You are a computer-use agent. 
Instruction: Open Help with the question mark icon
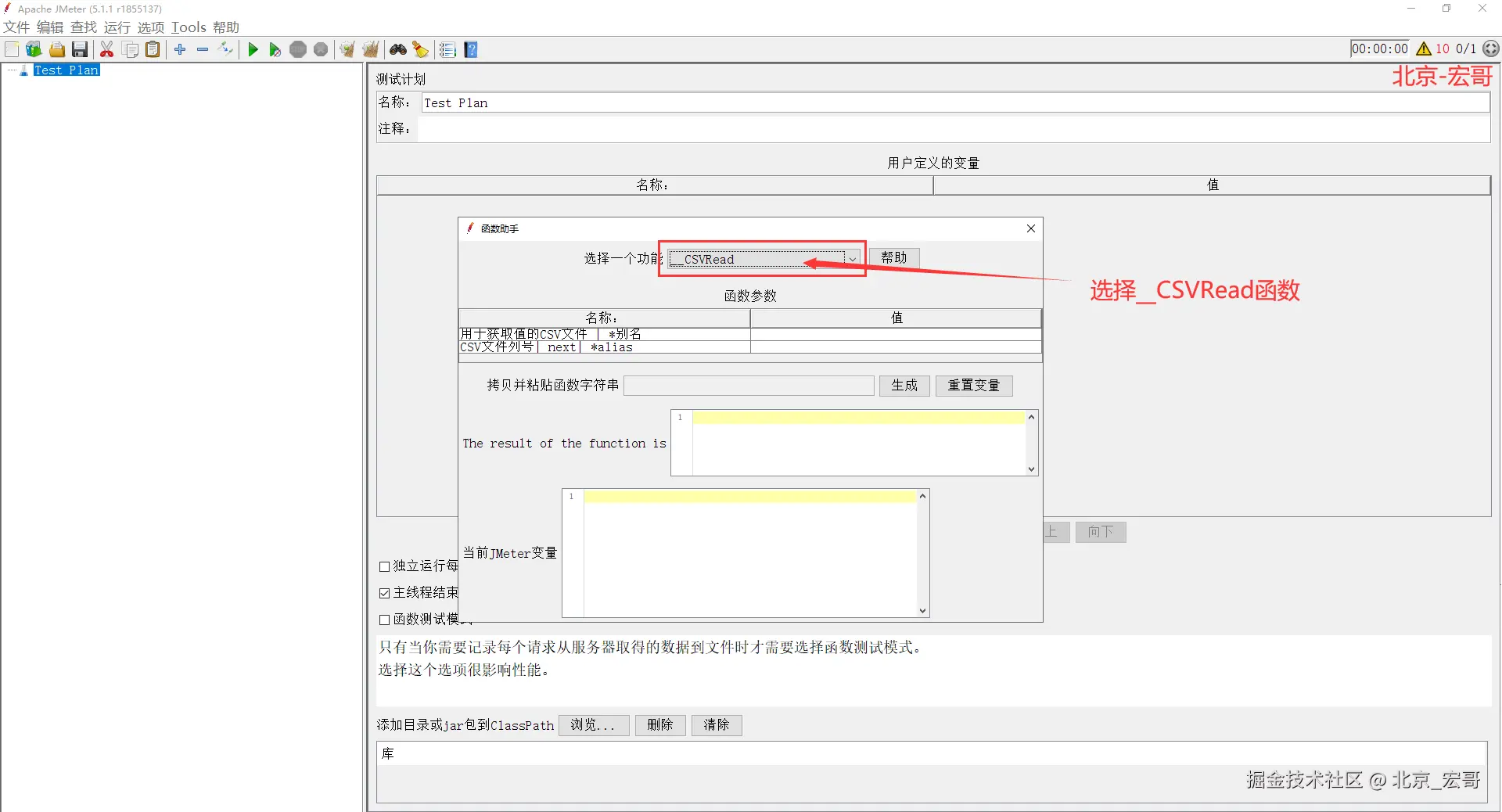pyautogui.click(x=471, y=49)
